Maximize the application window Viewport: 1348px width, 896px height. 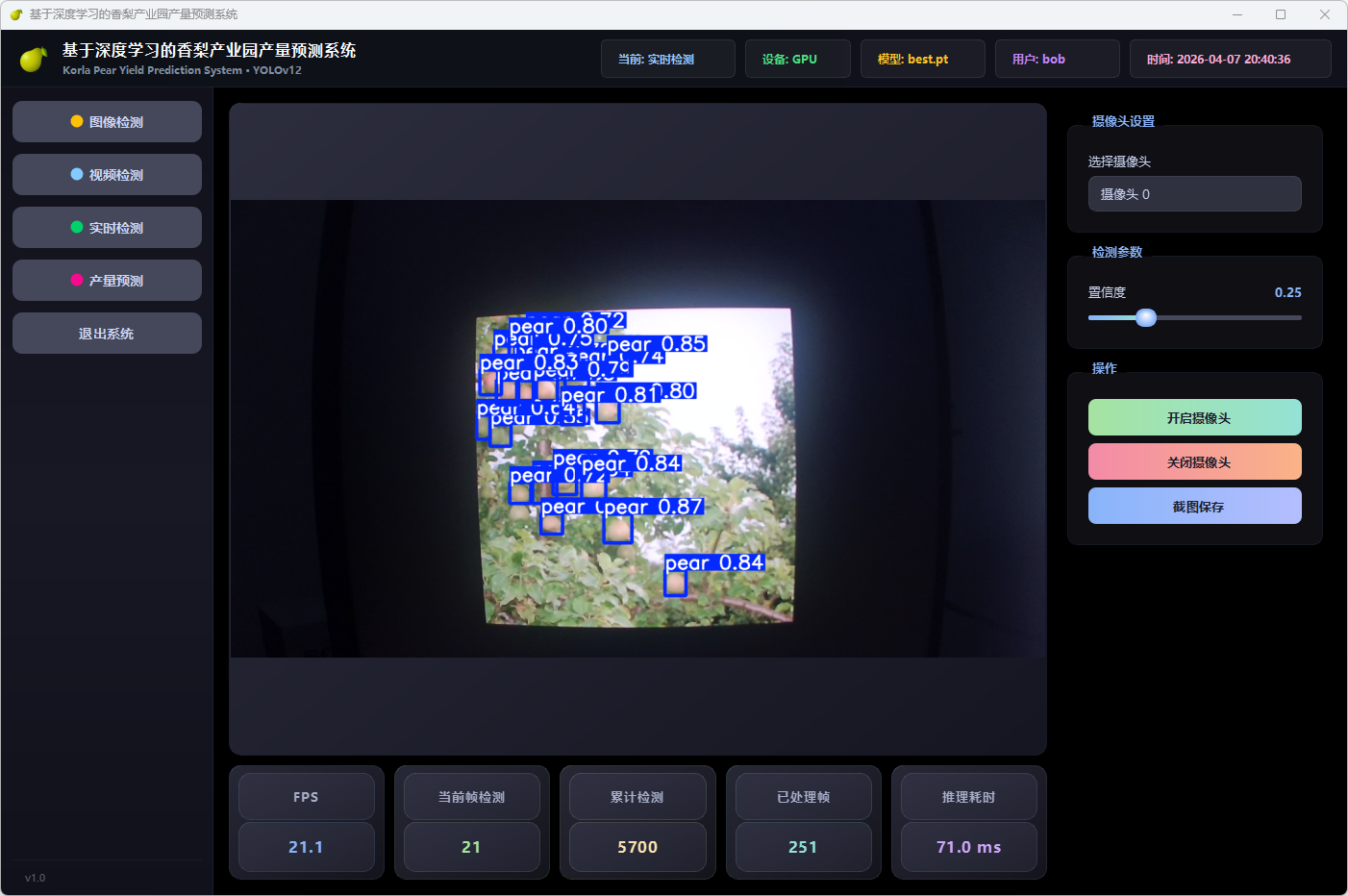(1281, 14)
